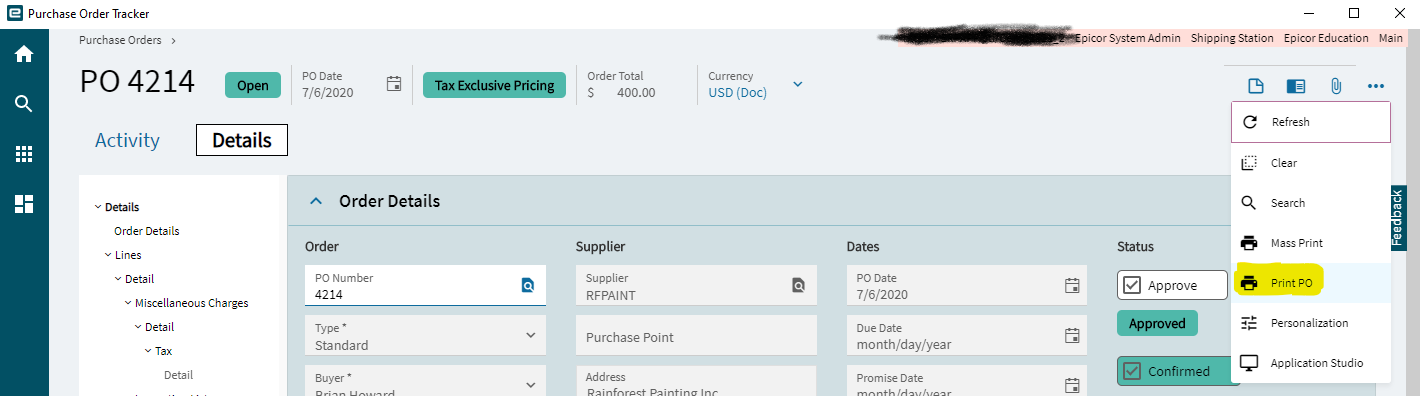Open the attachments paperclip icon

tap(1335, 86)
